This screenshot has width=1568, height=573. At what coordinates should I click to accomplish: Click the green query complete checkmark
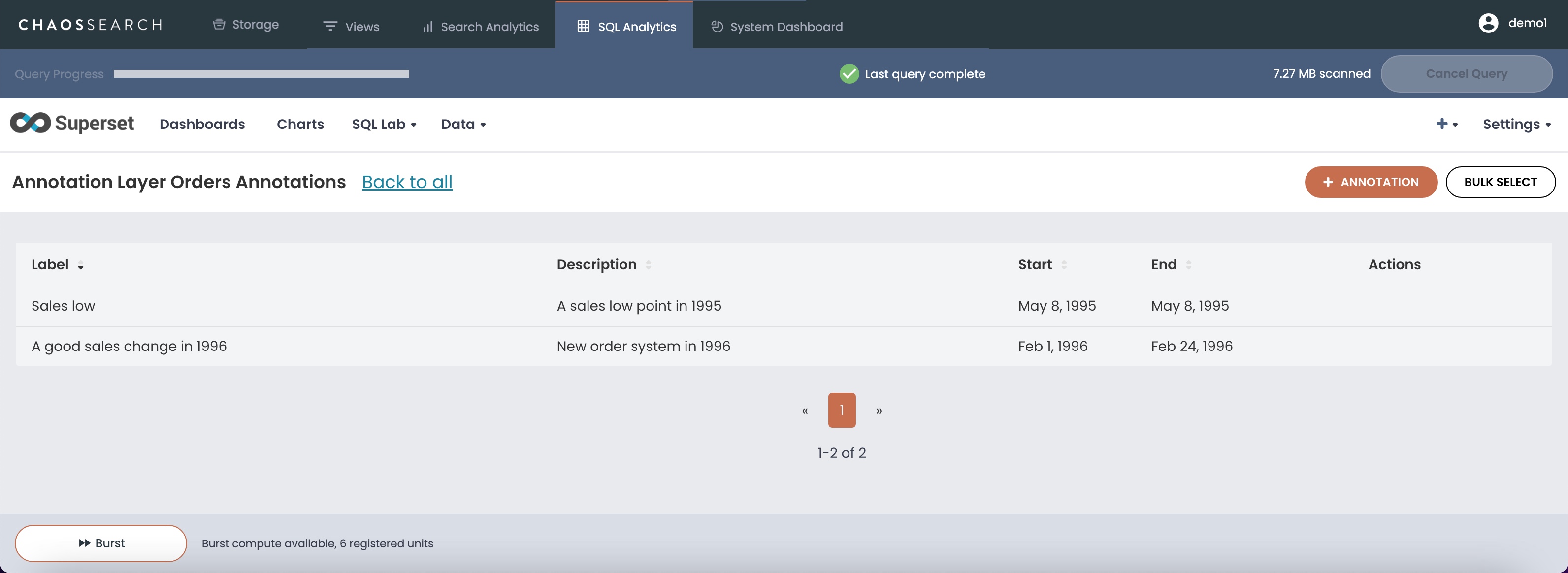pyautogui.click(x=849, y=74)
